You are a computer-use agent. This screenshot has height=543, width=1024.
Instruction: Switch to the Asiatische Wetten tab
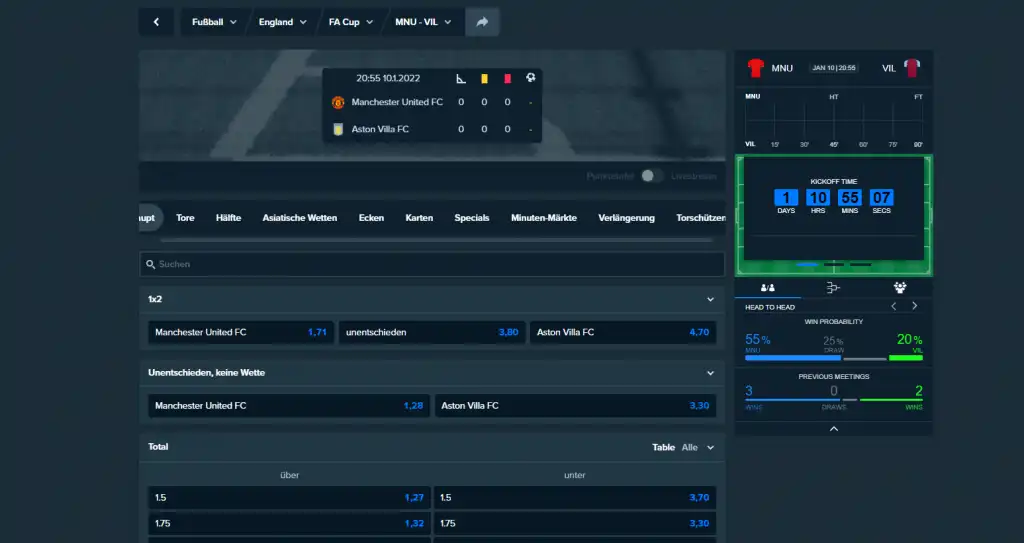coord(300,218)
